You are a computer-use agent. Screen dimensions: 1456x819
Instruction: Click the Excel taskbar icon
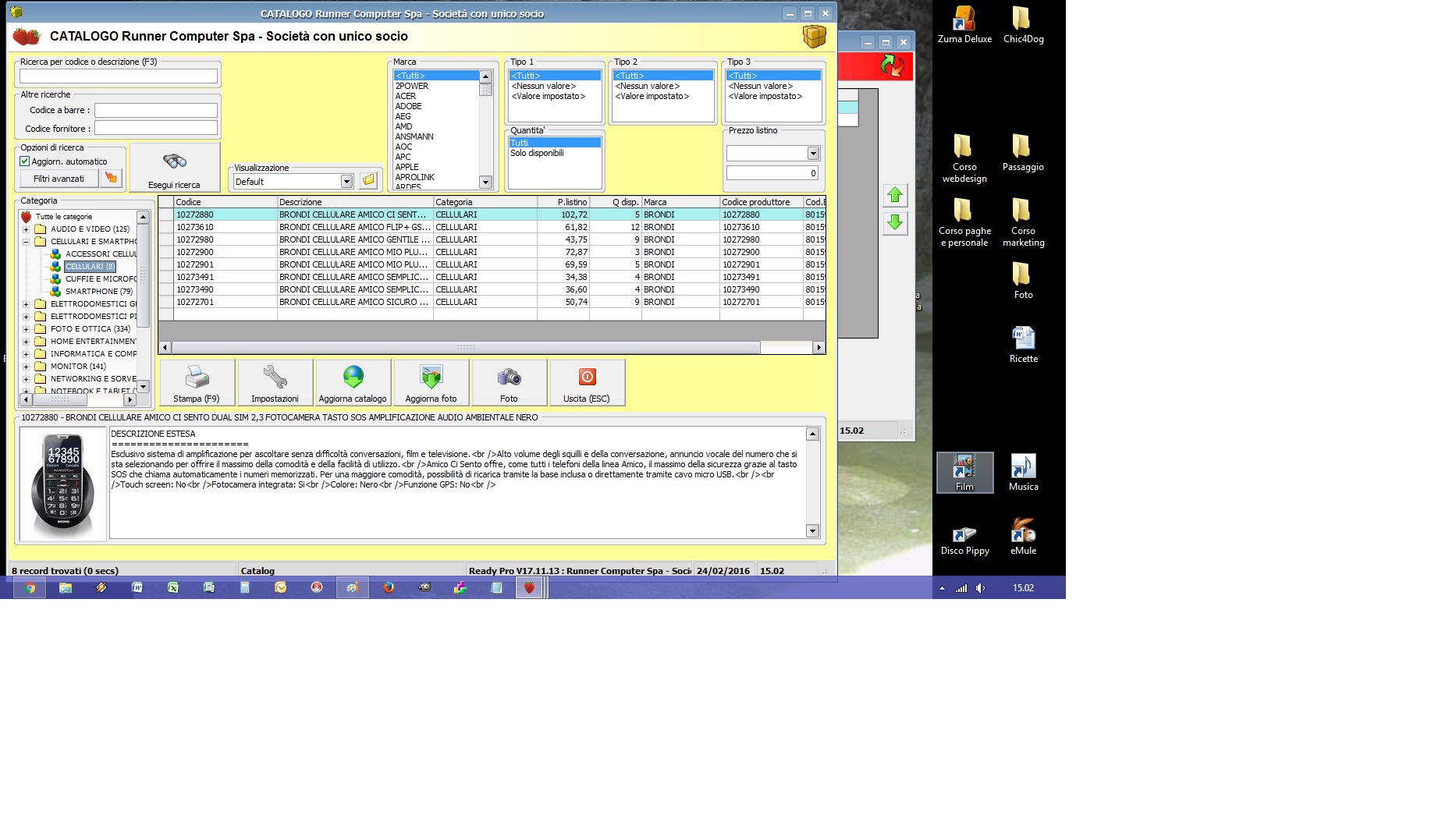[x=172, y=588]
